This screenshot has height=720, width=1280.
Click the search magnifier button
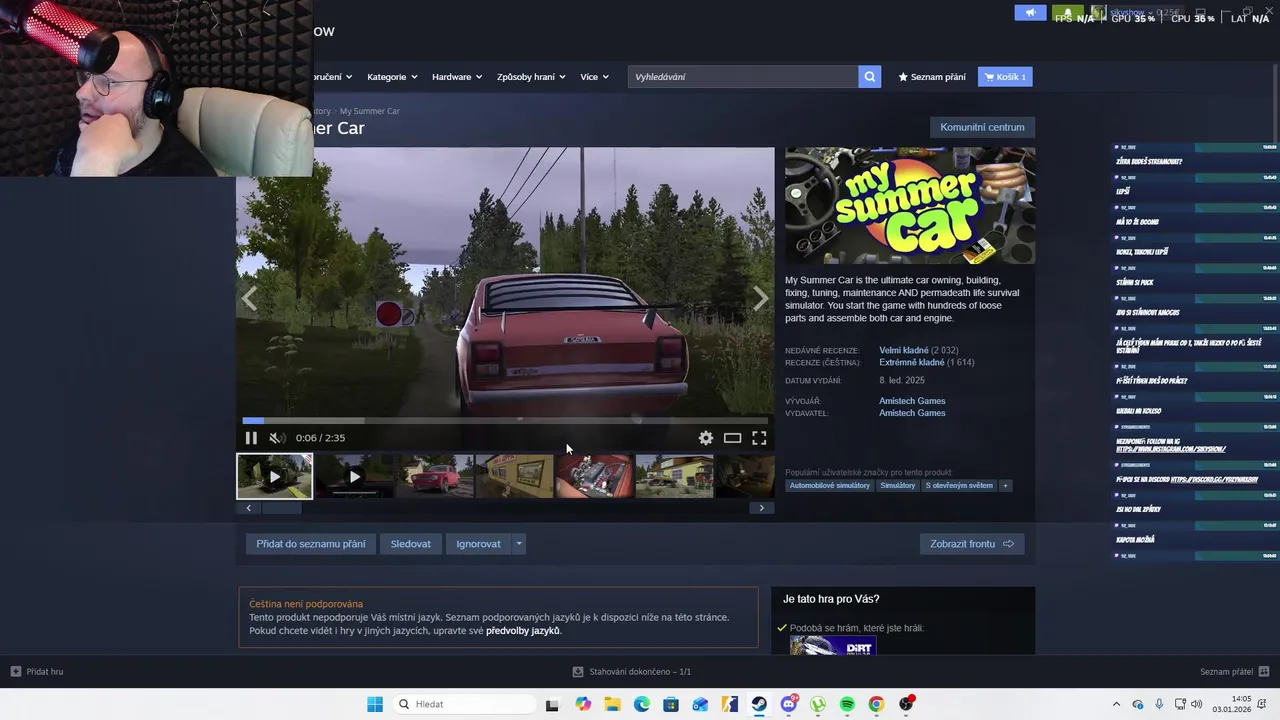[870, 77]
